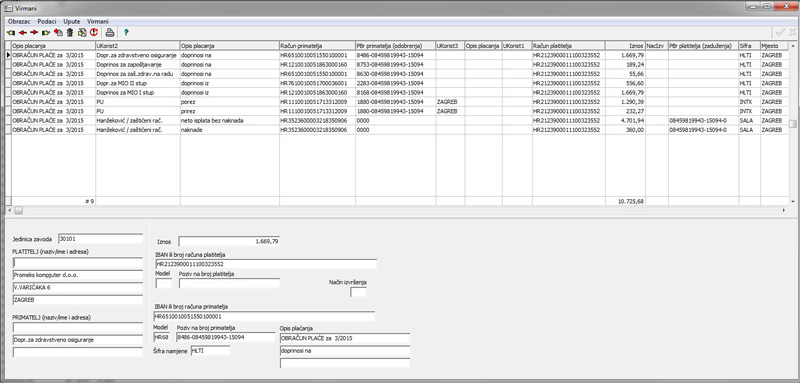Sort by UKorist2 column header
The width and height of the screenshot is (800, 383).
point(137,46)
